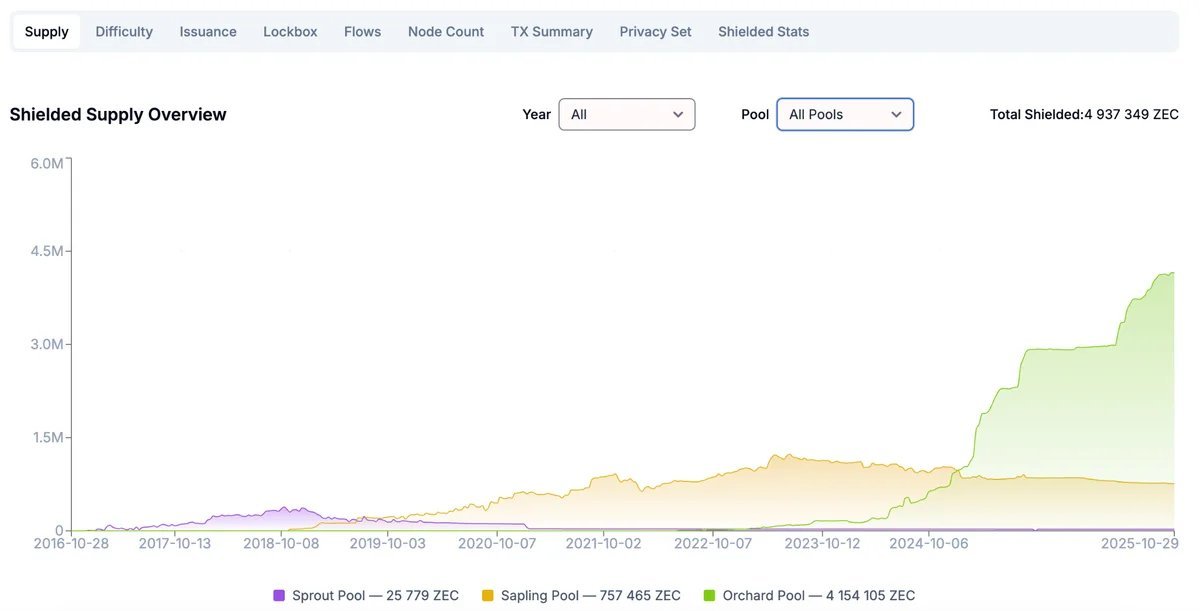Click the 2023-10-12 x-axis date label

pos(822,543)
